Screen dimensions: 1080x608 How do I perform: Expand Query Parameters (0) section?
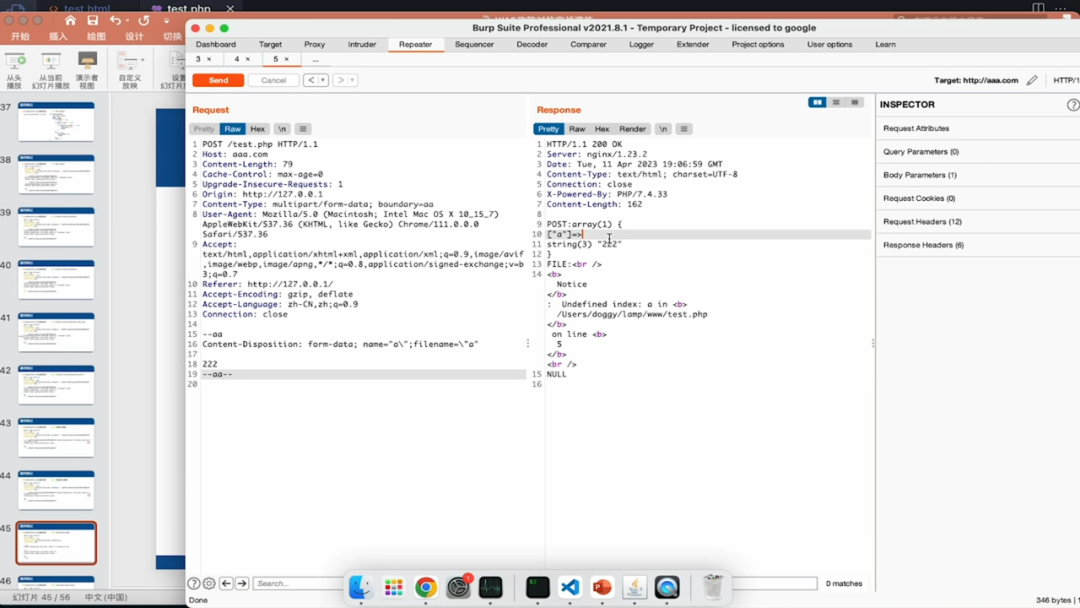978,151
